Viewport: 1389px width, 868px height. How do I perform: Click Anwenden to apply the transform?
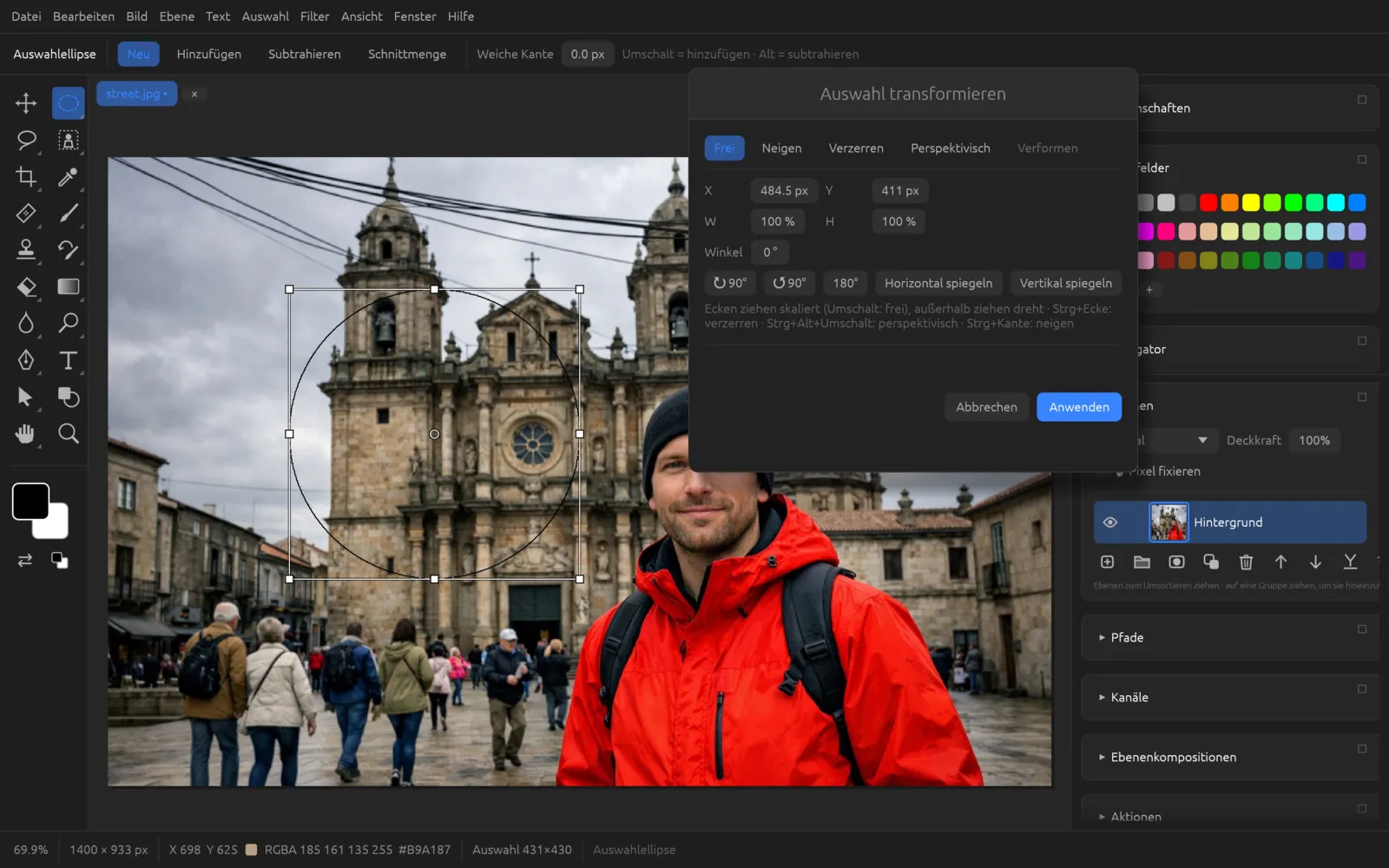(x=1079, y=407)
